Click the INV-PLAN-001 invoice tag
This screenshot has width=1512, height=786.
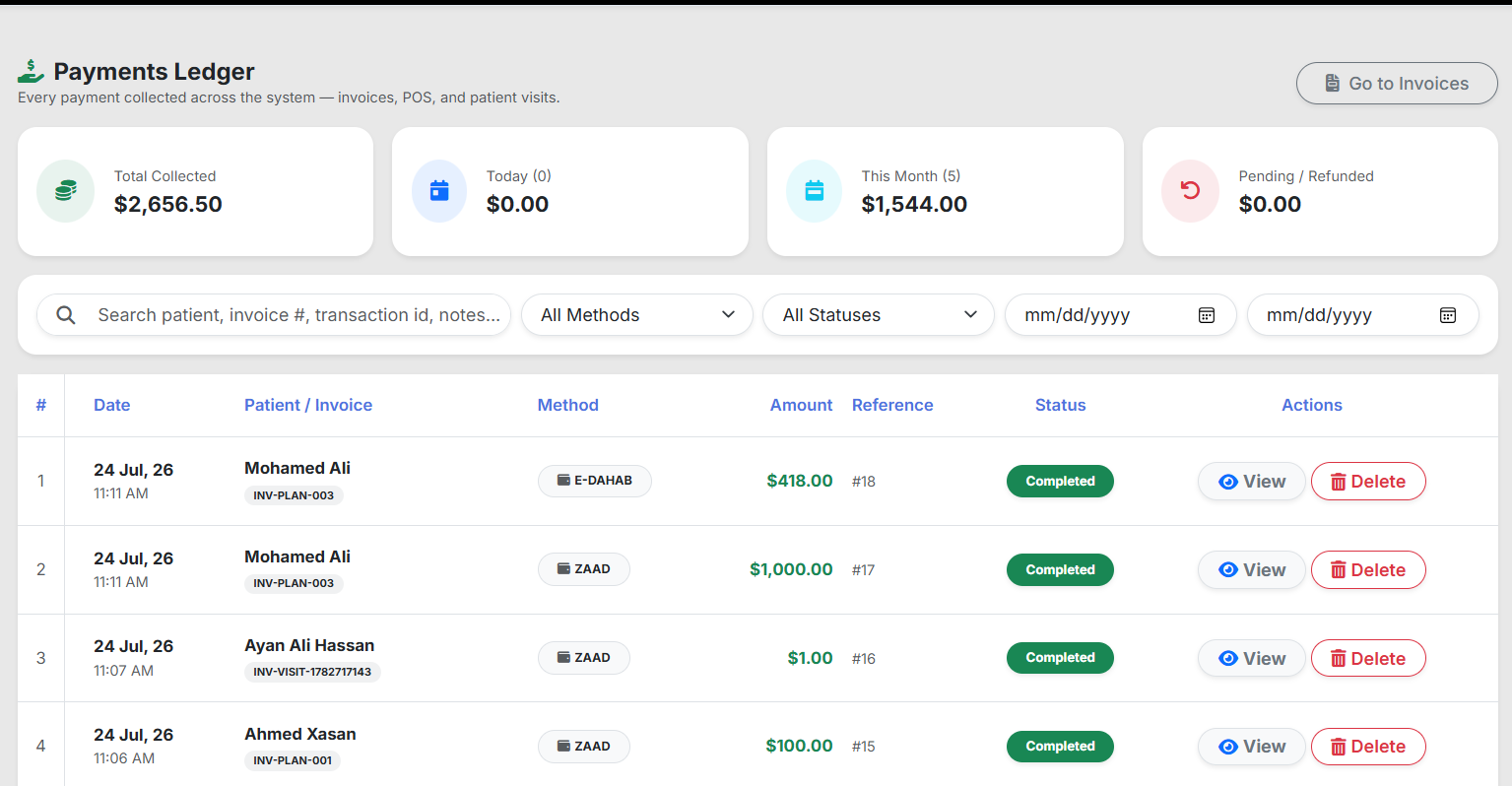point(293,760)
